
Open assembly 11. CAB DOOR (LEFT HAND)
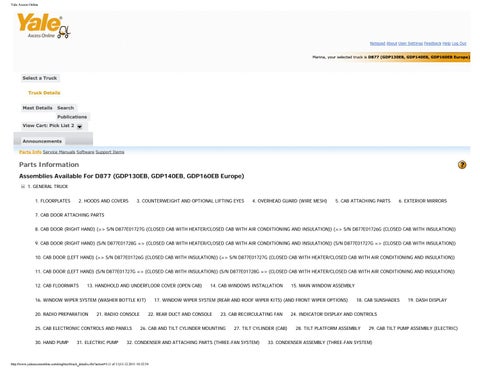[245, 272]
